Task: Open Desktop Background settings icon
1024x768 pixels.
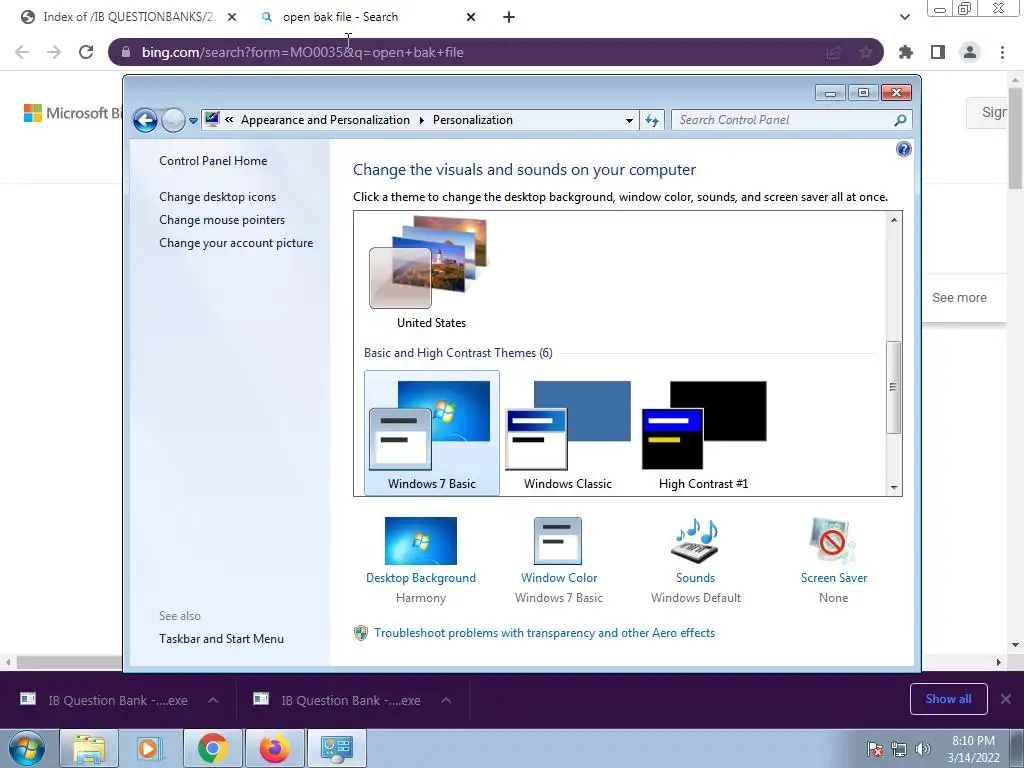Action: 421,541
